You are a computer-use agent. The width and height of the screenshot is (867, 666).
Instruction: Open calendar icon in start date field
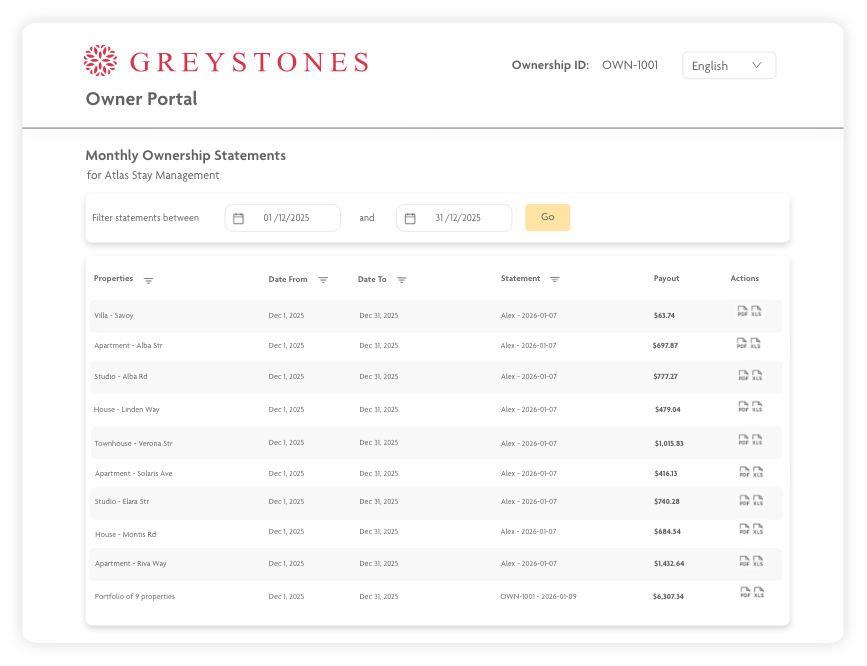(x=238, y=218)
